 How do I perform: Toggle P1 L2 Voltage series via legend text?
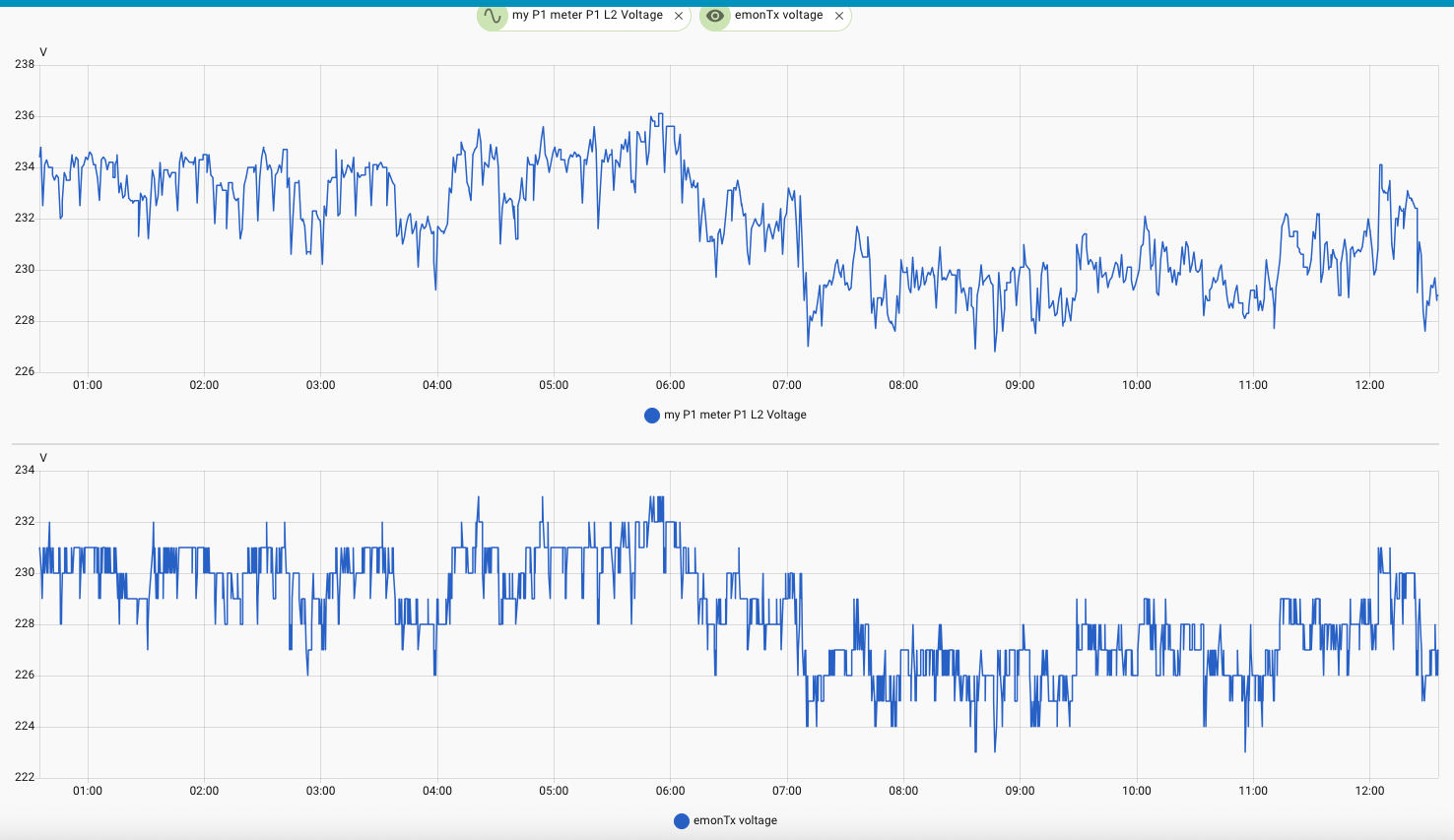point(735,416)
